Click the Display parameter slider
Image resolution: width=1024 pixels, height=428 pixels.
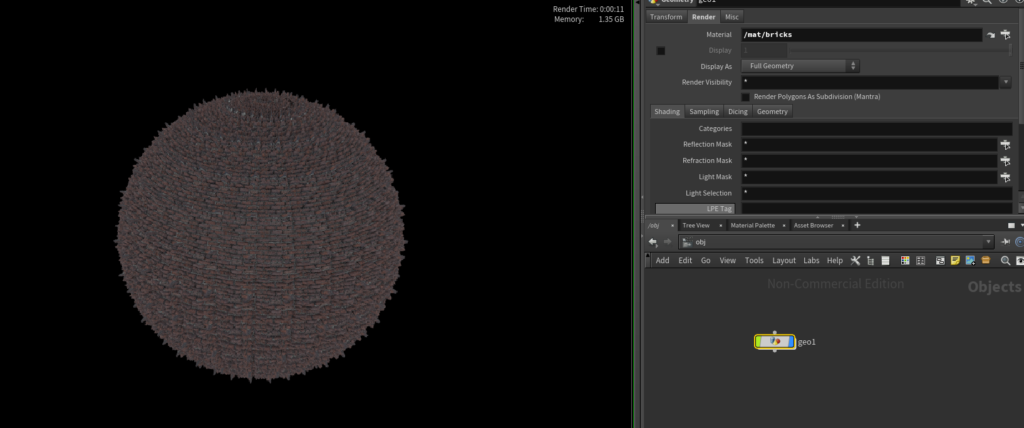(x=901, y=50)
